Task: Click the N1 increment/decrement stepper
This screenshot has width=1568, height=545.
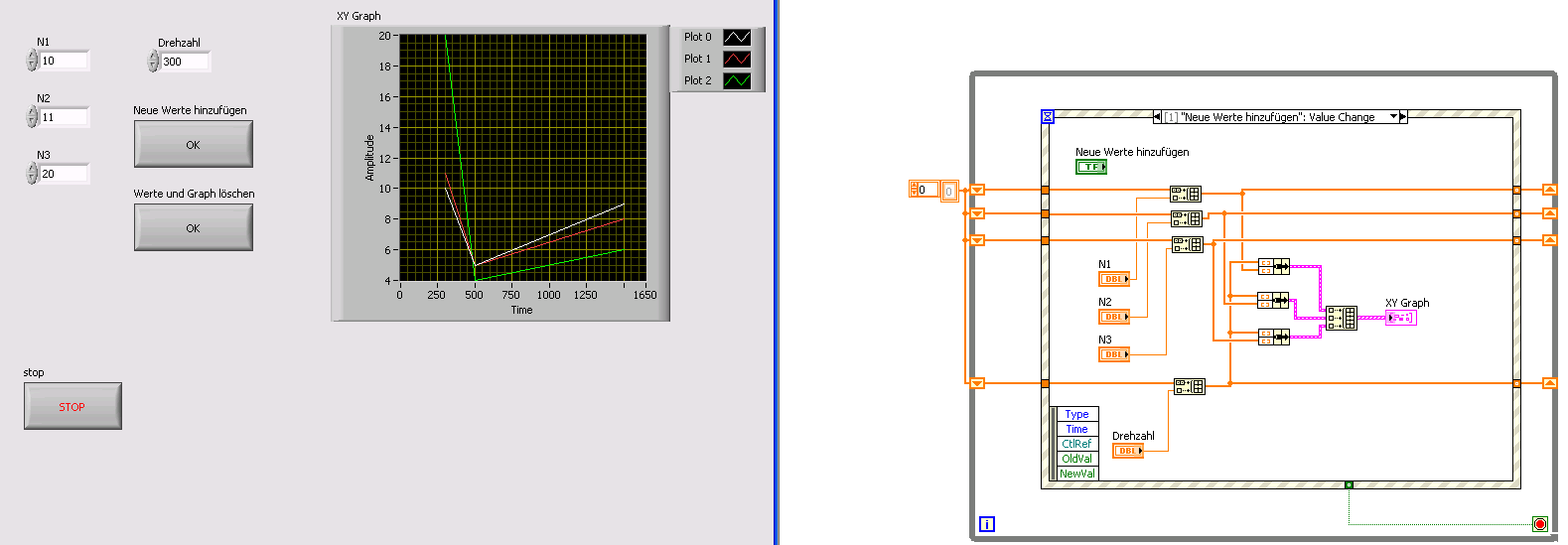Action: click(x=32, y=61)
